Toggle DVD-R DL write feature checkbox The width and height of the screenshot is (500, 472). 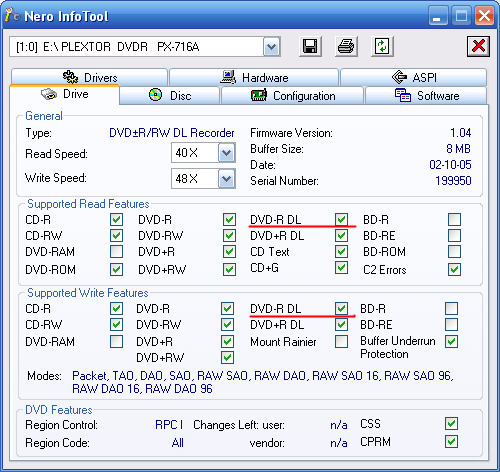pyautogui.click(x=341, y=308)
